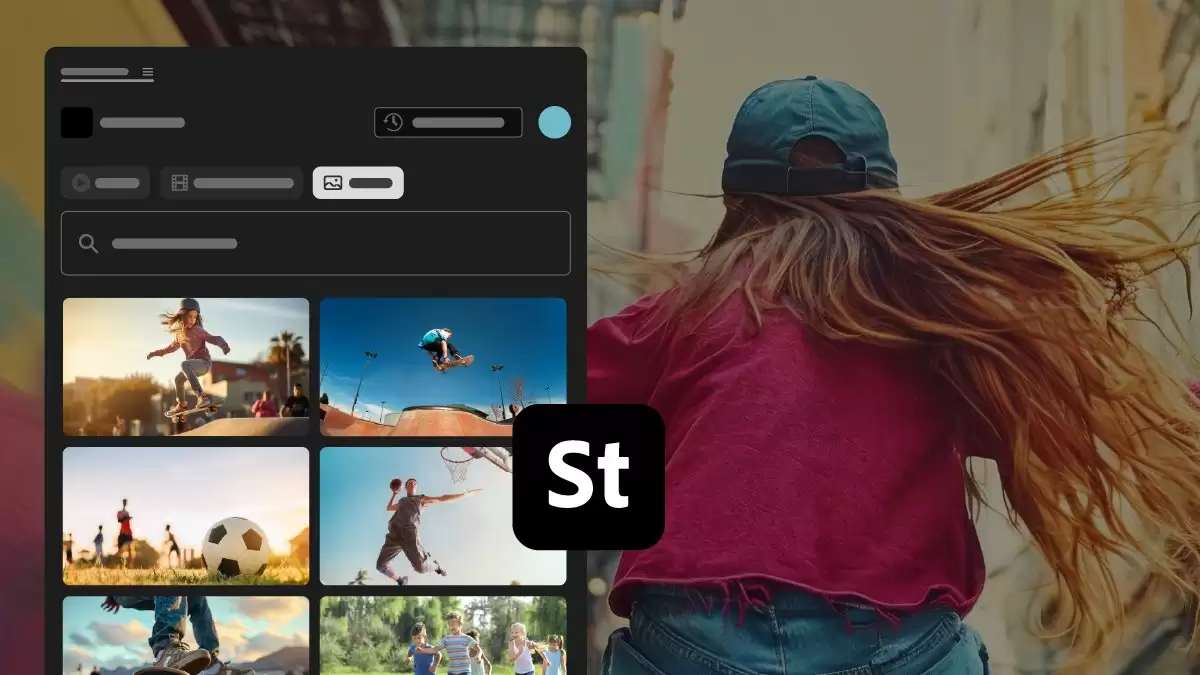Select the tab with the film strip icon

[x=232, y=183]
